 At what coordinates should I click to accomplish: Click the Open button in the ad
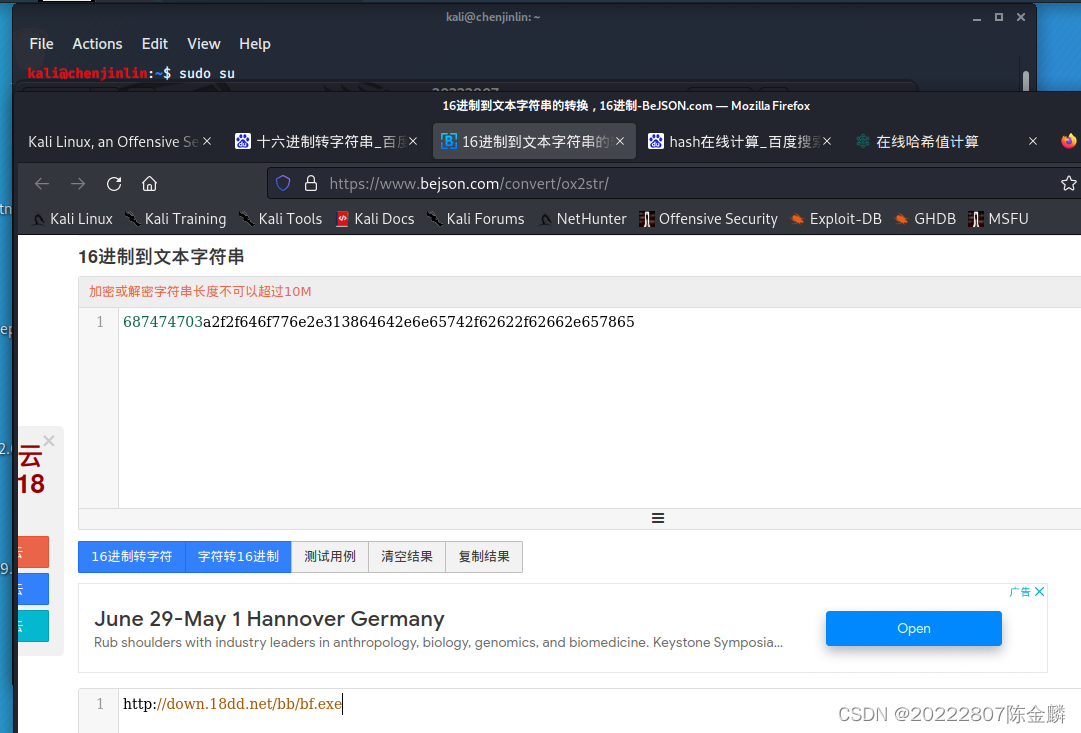913,628
